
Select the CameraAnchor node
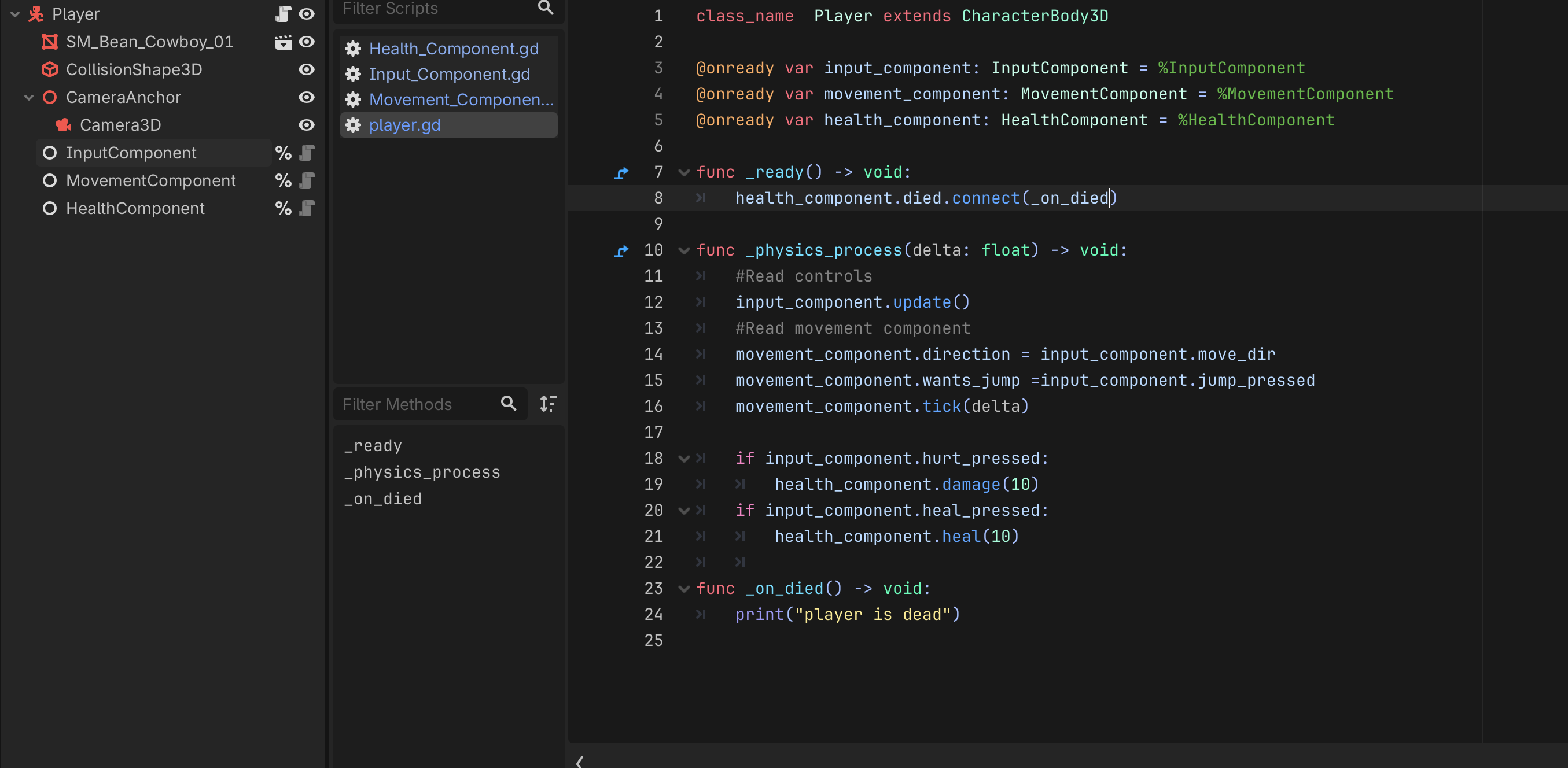124,97
